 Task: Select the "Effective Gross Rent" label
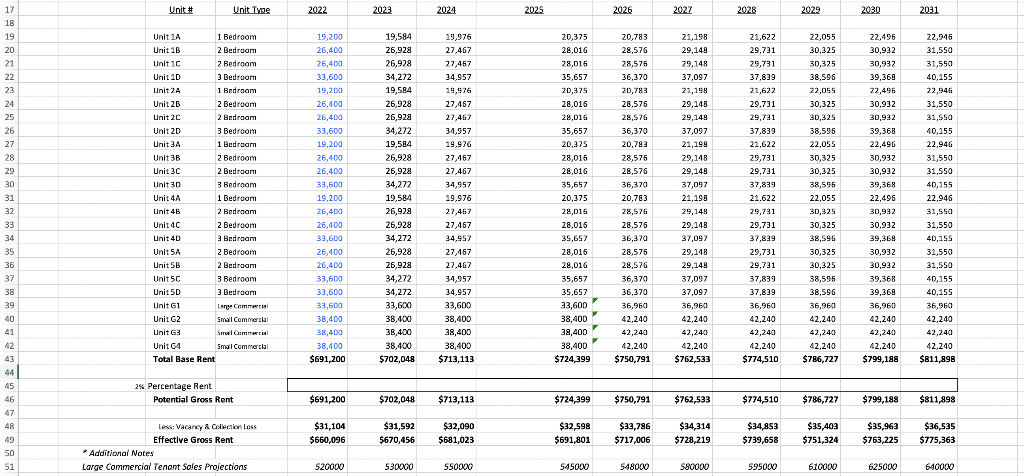[x=193, y=440]
